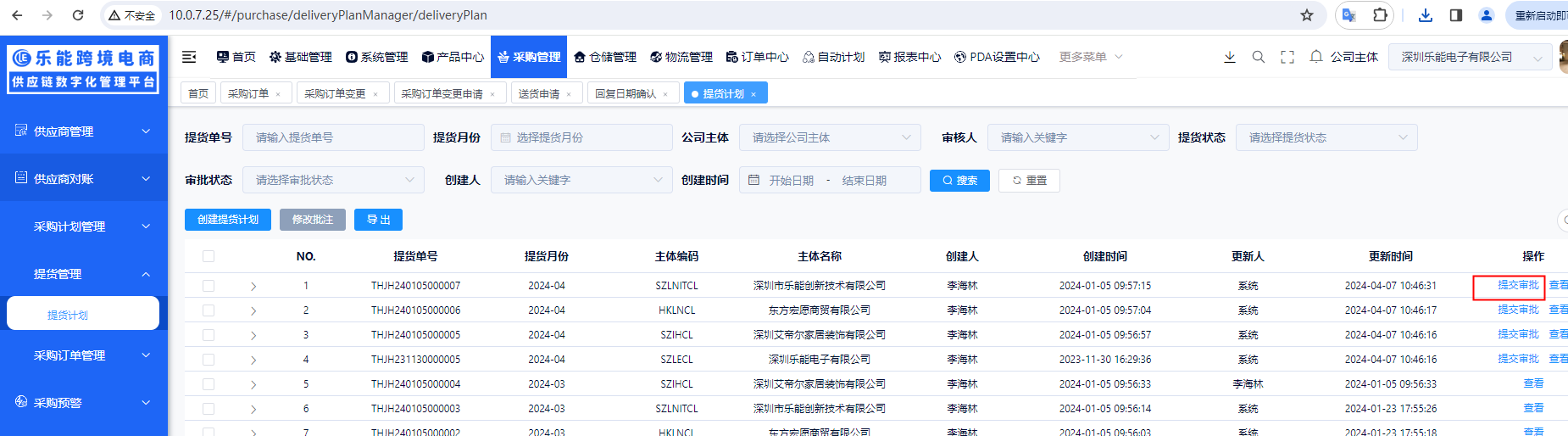Screen dimensions: 1568x436
Task: Close the 送货申请 tab
Action: [x=569, y=94]
